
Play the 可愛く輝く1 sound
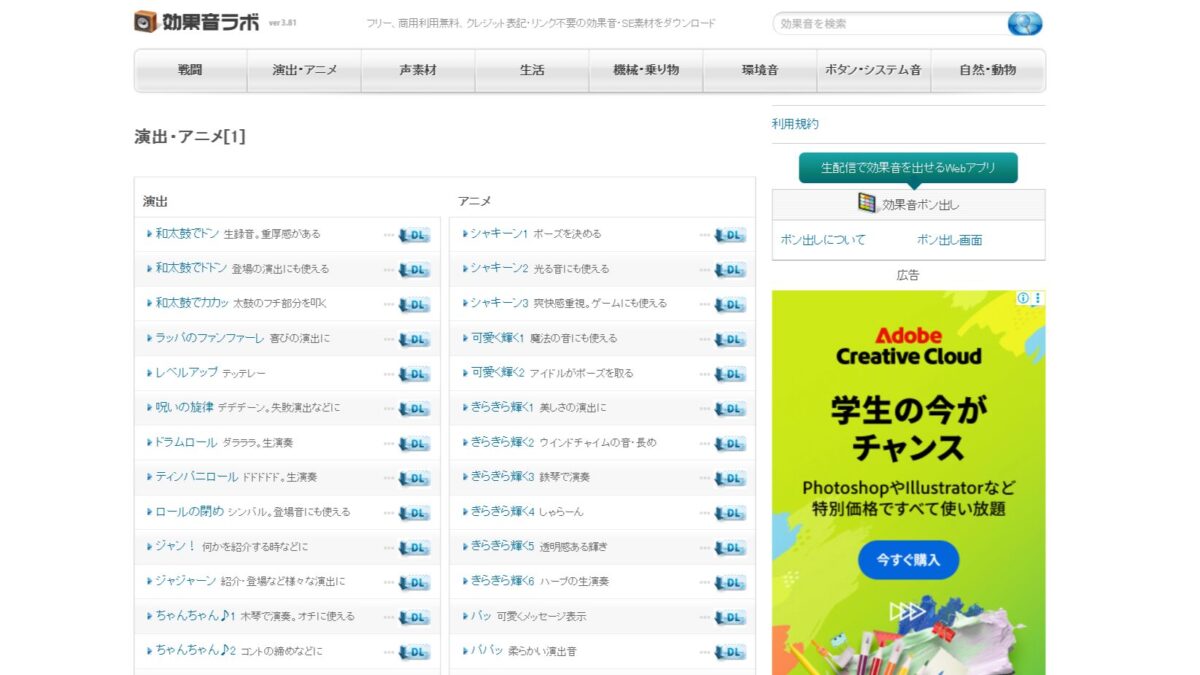tap(497, 338)
